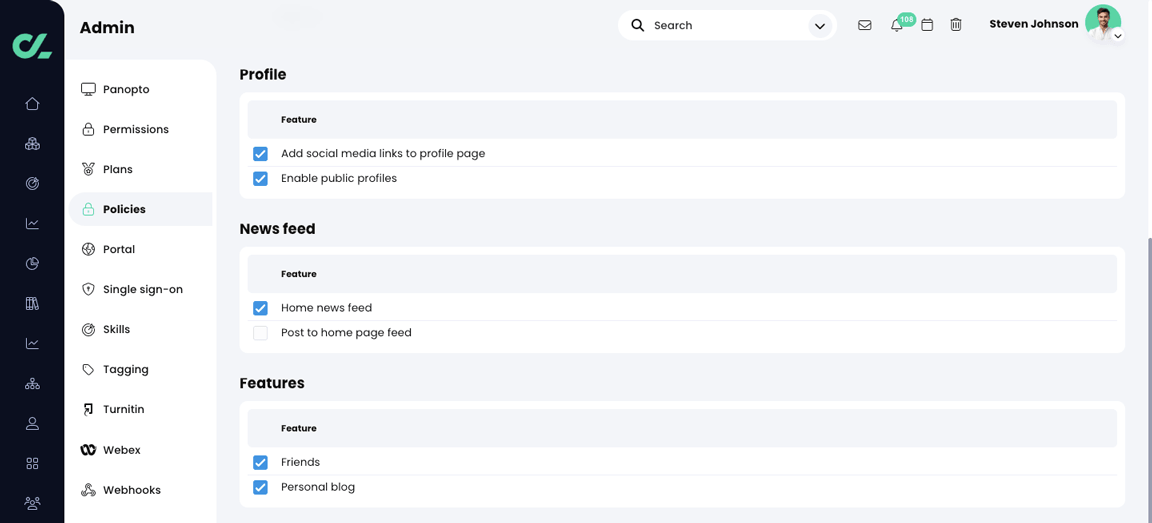Click the Policies lock icon
The image size is (1152, 523).
click(x=88, y=209)
